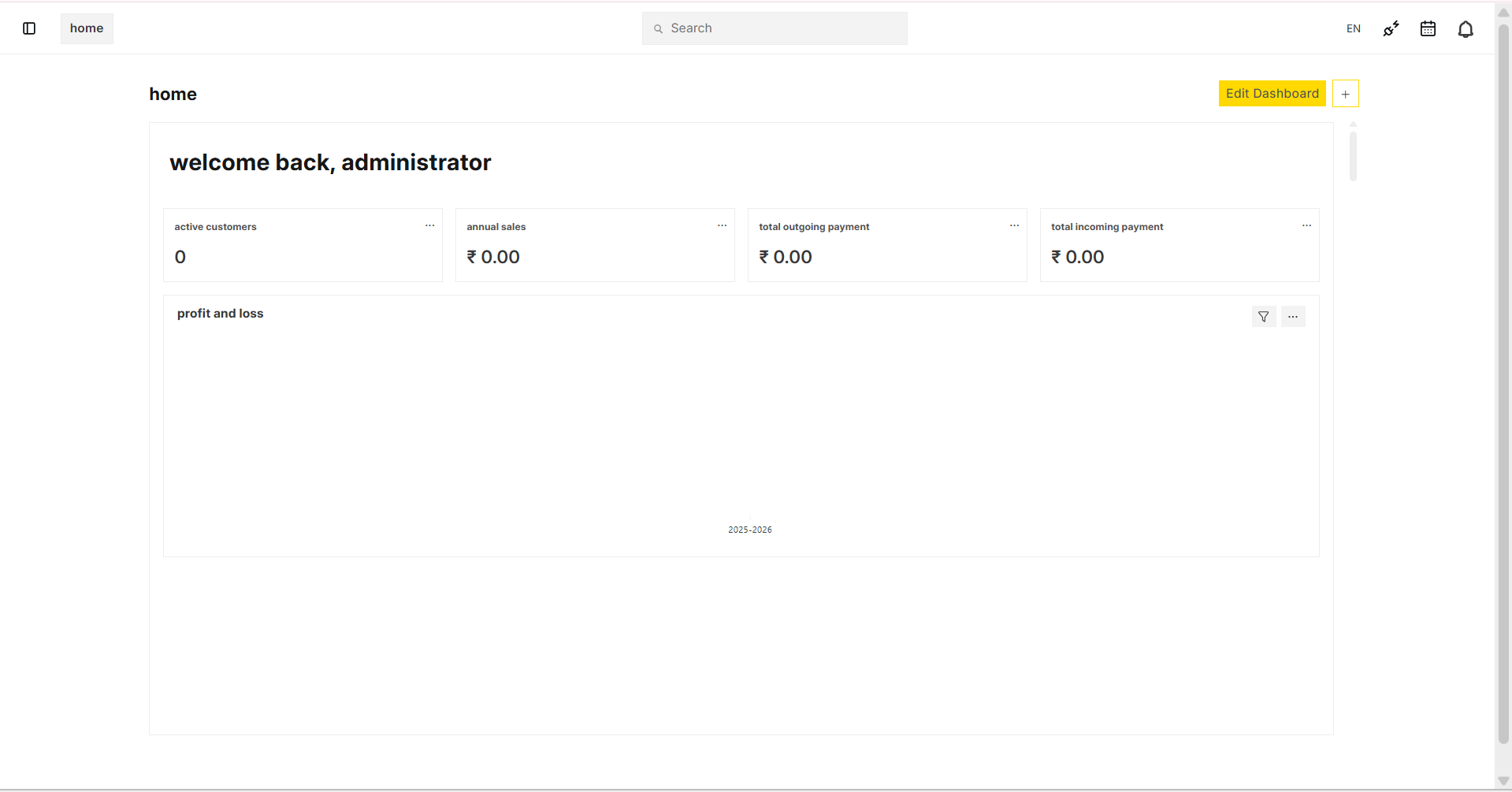The width and height of the screenshot is (1512, 792).
Task: Toggle the sidebar panel icon
Action: point(29,28)
